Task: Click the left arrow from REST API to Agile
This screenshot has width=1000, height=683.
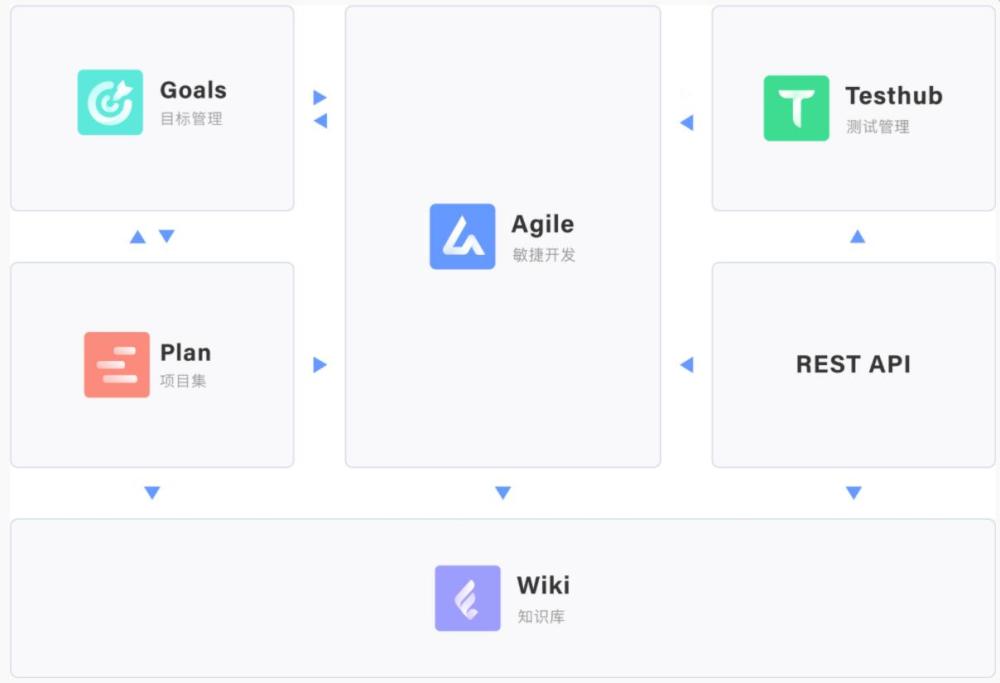Action: [687, 365]
